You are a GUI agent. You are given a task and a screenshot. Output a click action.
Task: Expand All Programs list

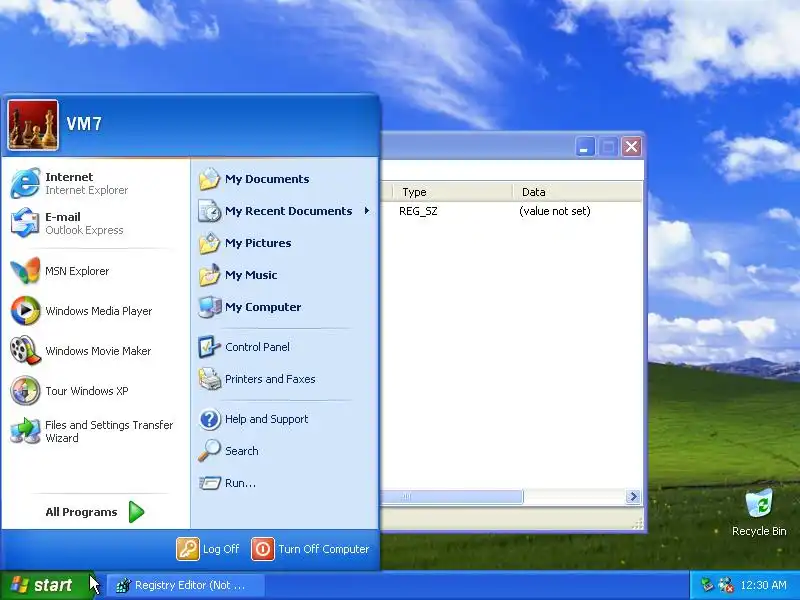[95, 512]
